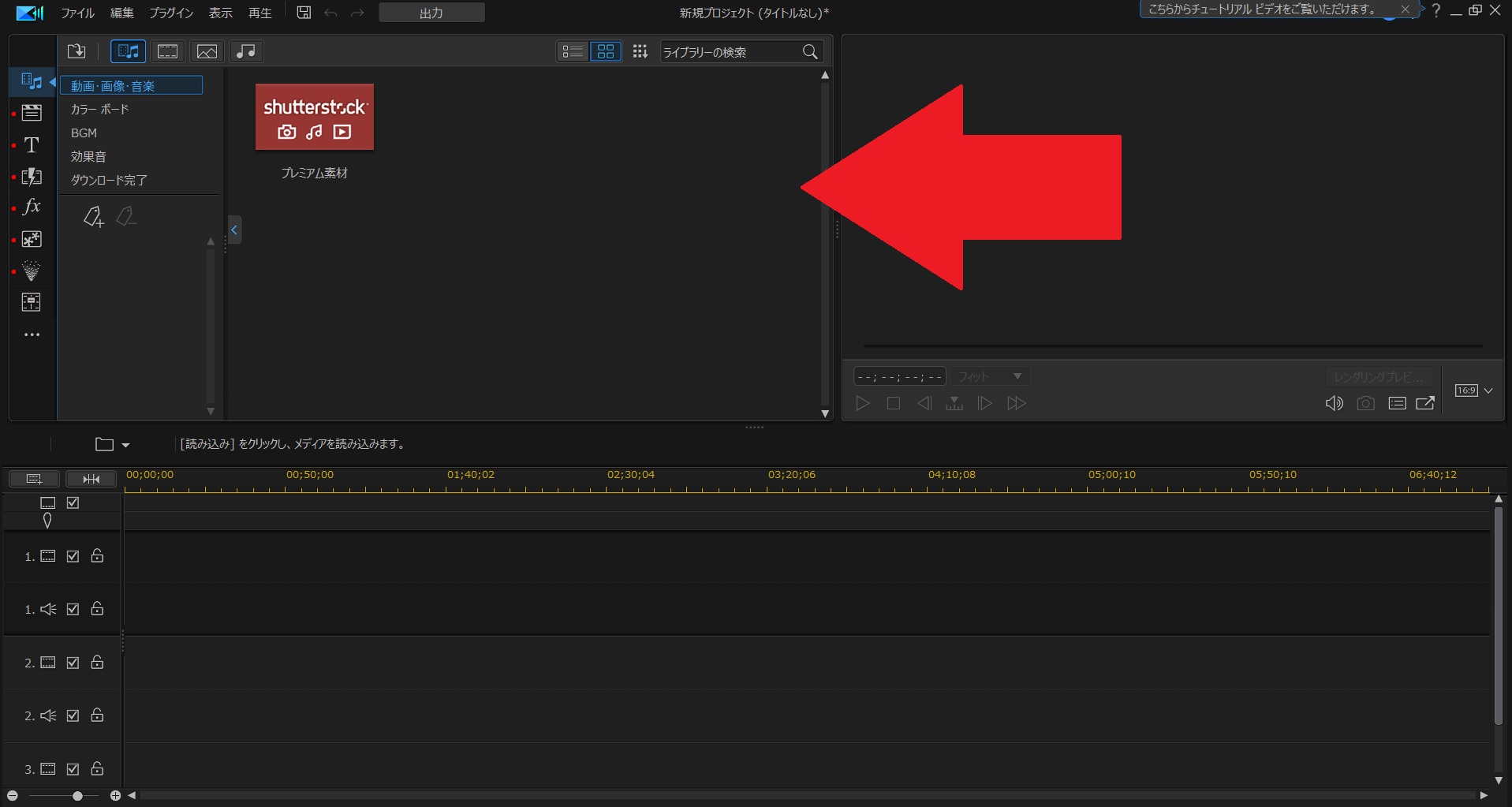Redo the last undone action
1512x807 pixels.
pos(357,13)
